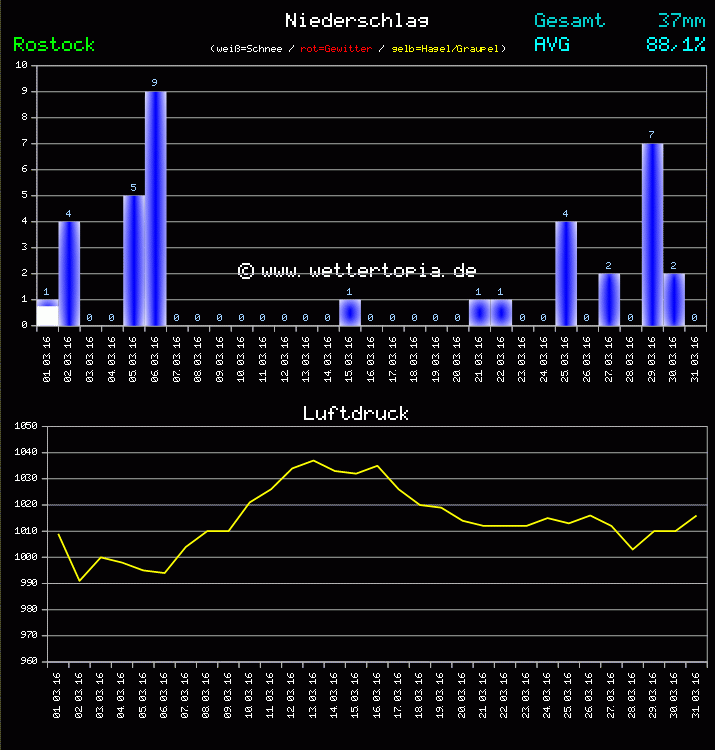This screenshot has height=750, width=715.
Task: Click the 88,1% average value
Action: point(675,44)
